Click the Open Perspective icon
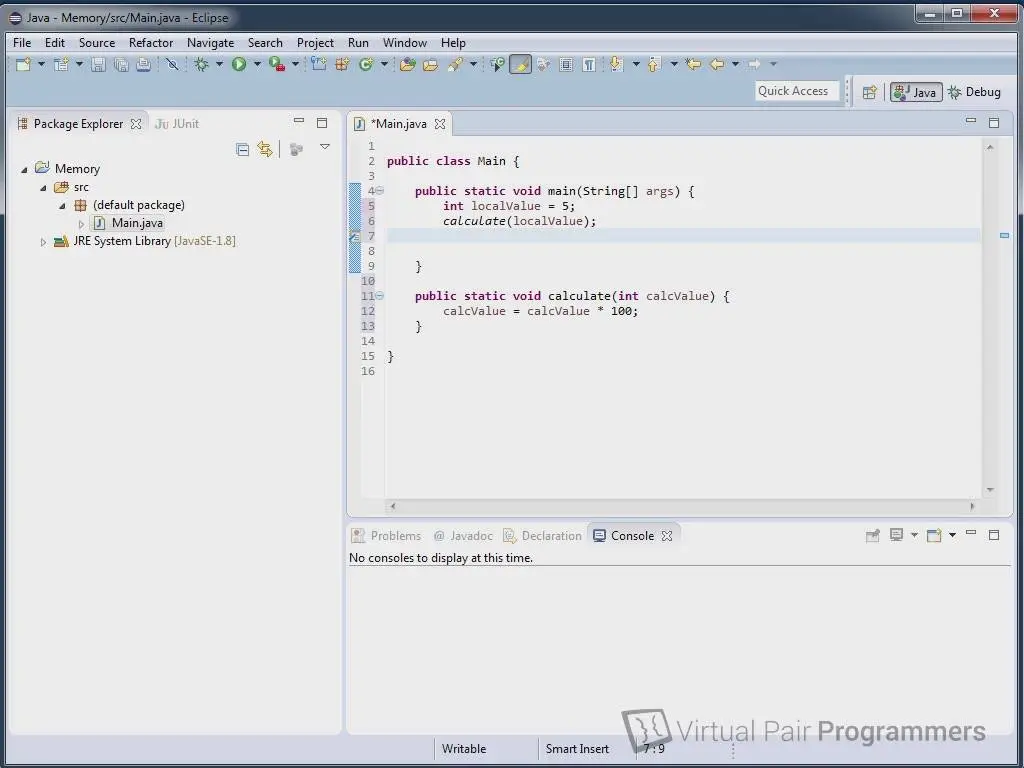The height and width of the screenshot is (768, 1024). (x=869, y=92)
